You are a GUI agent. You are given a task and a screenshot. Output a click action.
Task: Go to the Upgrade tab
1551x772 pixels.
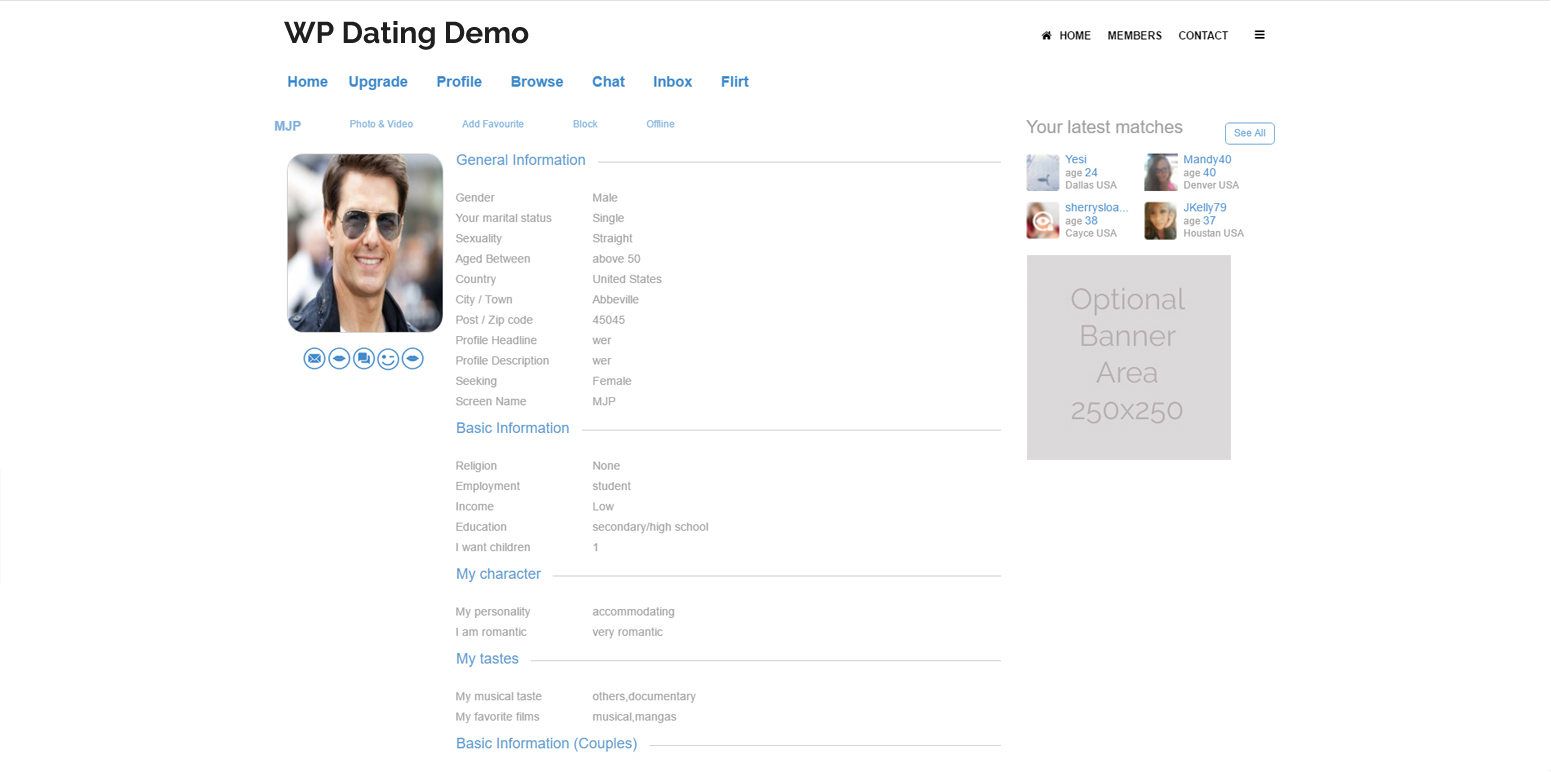click(x=378, y=82)
